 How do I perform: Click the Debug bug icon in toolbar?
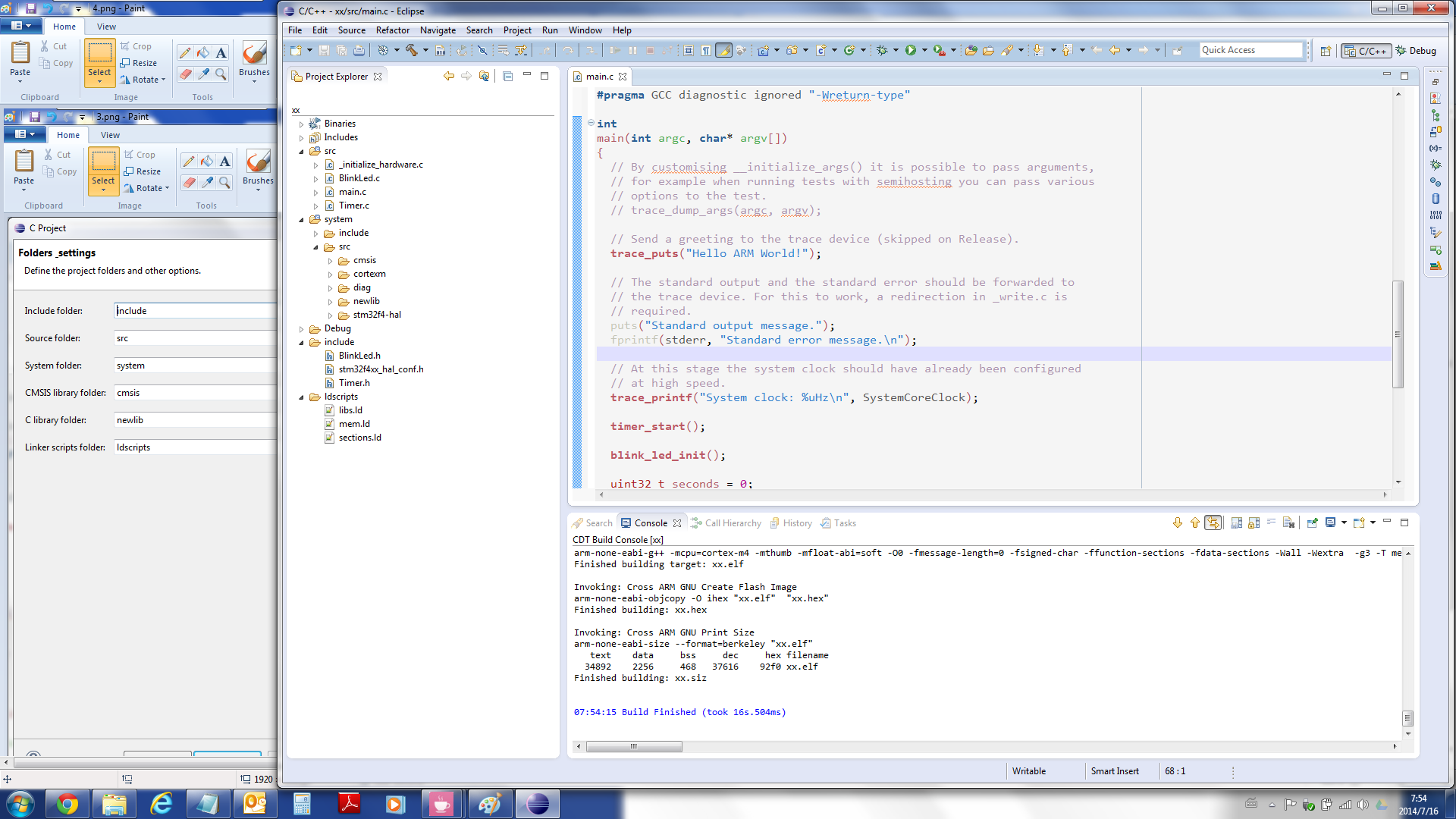[882, 51]
